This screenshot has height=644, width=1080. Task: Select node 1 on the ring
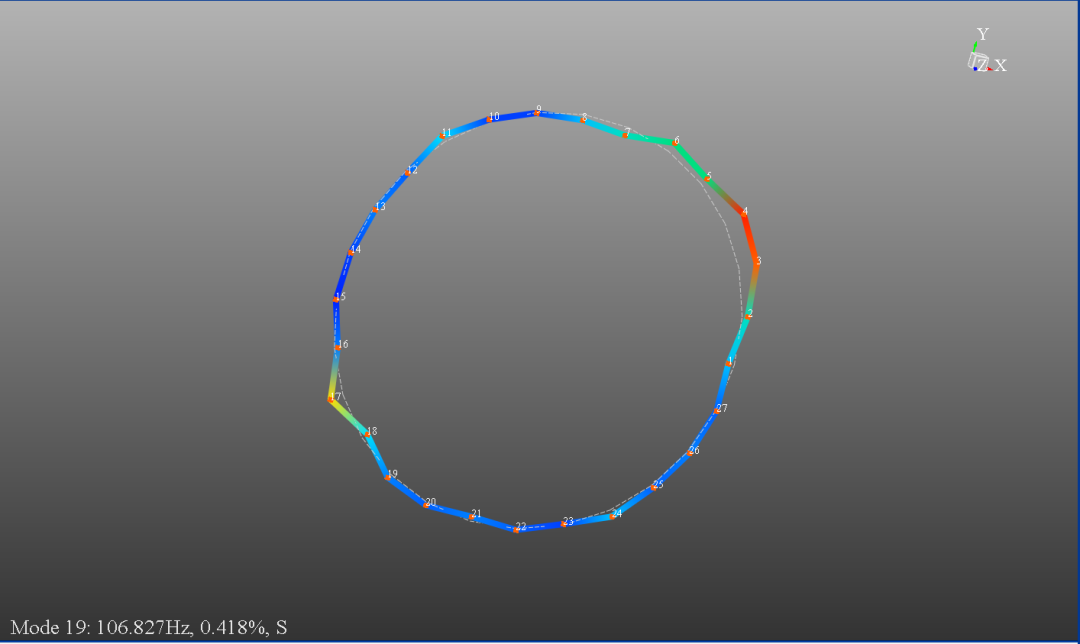click(x=729, y=362)
